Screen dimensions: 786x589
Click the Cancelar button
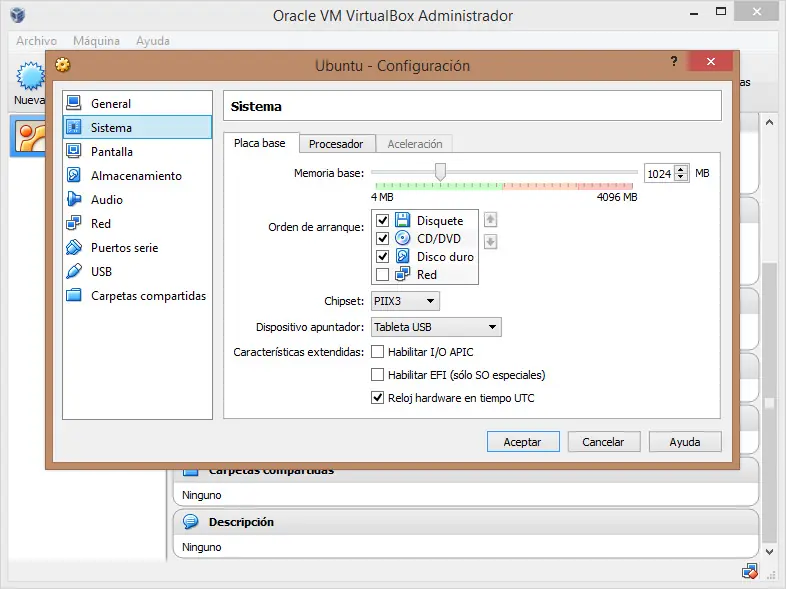coord(604,442)
